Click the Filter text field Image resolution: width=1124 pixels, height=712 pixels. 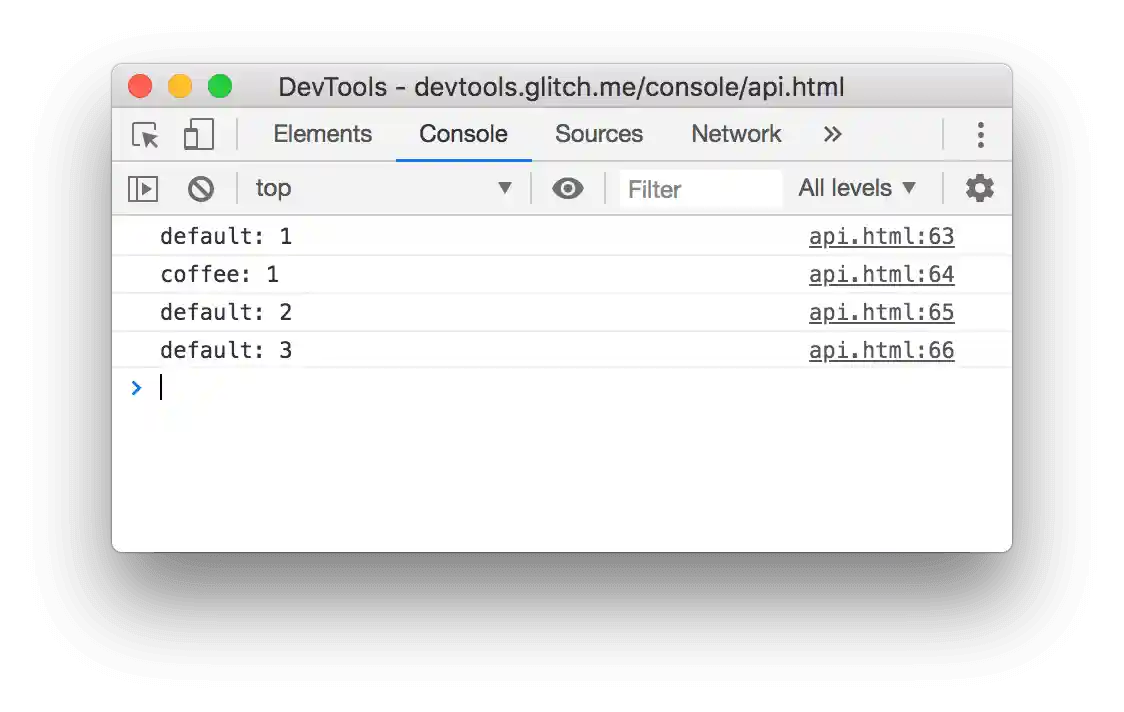coord(700,189)
